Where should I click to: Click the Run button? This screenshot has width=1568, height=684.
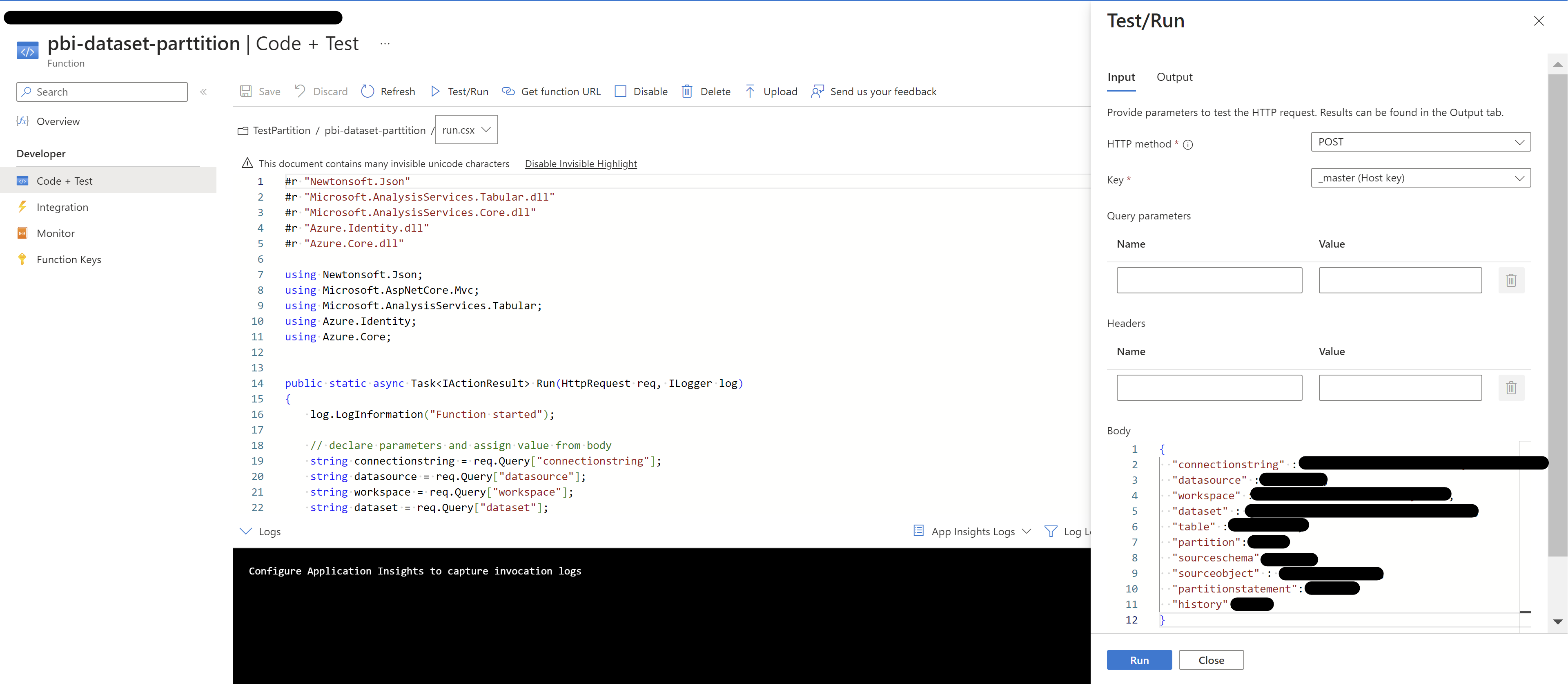click(x=1139, y=660)
